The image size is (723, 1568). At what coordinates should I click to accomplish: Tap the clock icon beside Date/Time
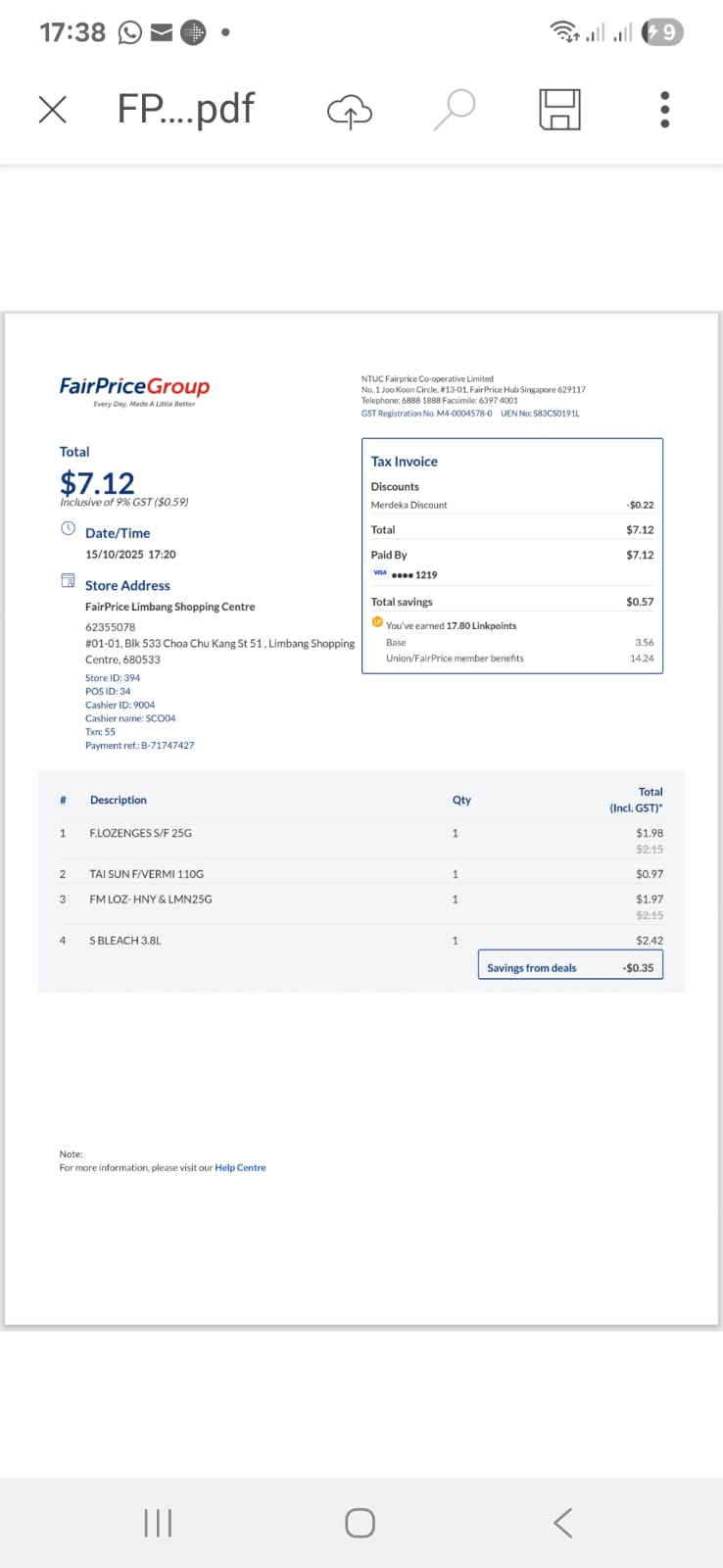(x=68, y=528)
